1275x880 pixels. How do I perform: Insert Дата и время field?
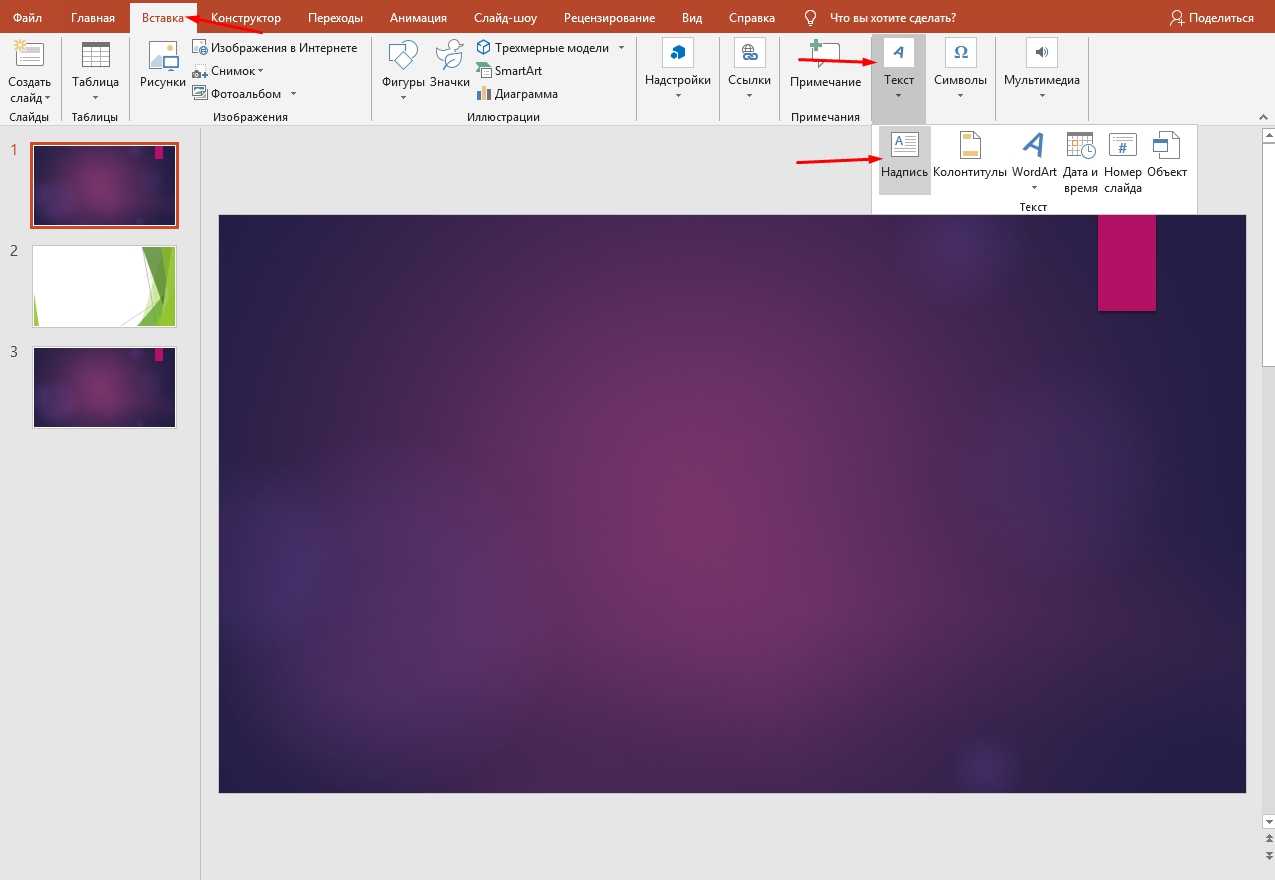click(1080, 147)
